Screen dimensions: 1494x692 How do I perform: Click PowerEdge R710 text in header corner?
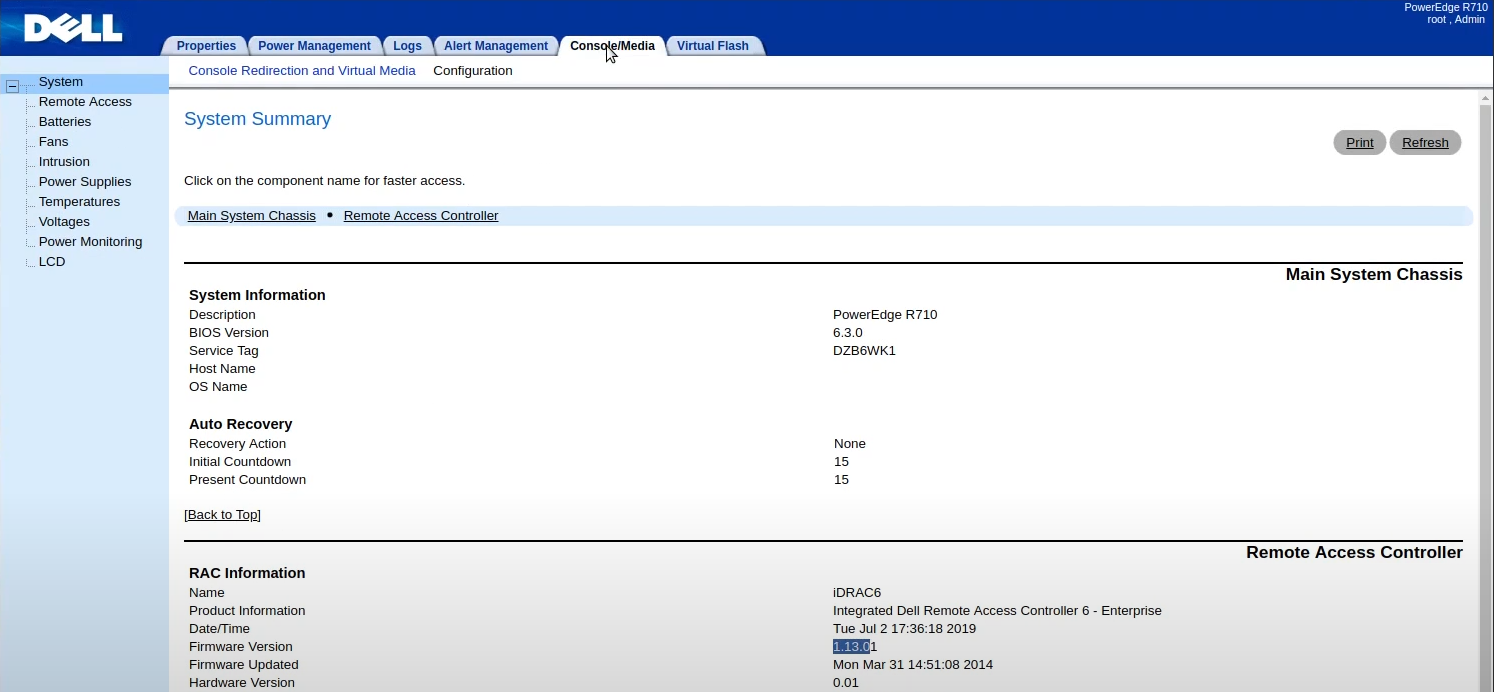point(1446,7)
